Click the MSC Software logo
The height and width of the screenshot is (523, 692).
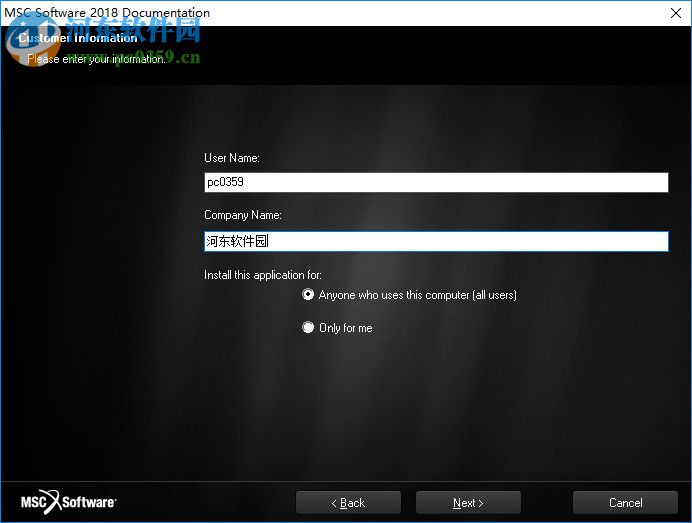point(68,502)
